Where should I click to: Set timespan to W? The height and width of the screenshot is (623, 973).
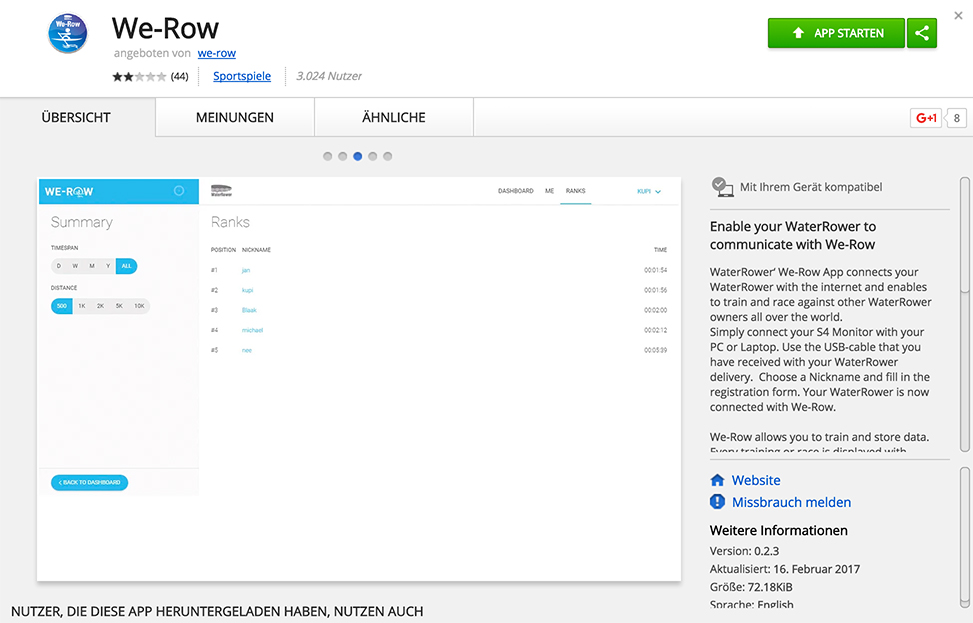point(75,266)
